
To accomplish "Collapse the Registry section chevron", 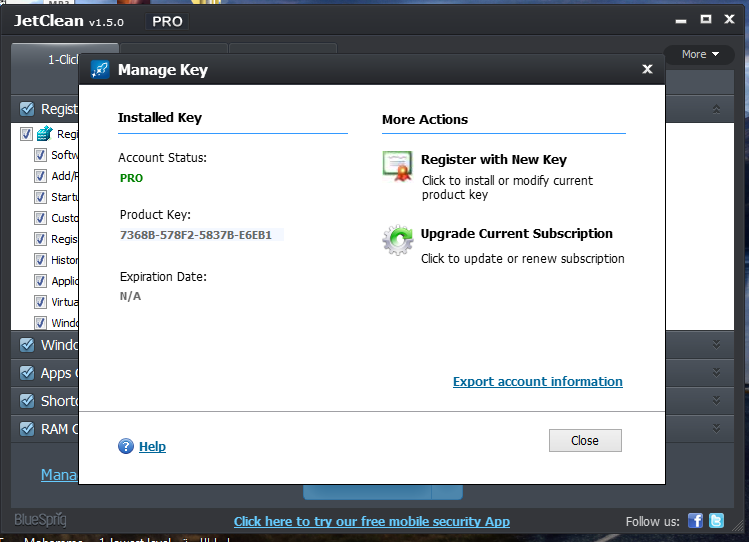I will click(x=716, y=109).
